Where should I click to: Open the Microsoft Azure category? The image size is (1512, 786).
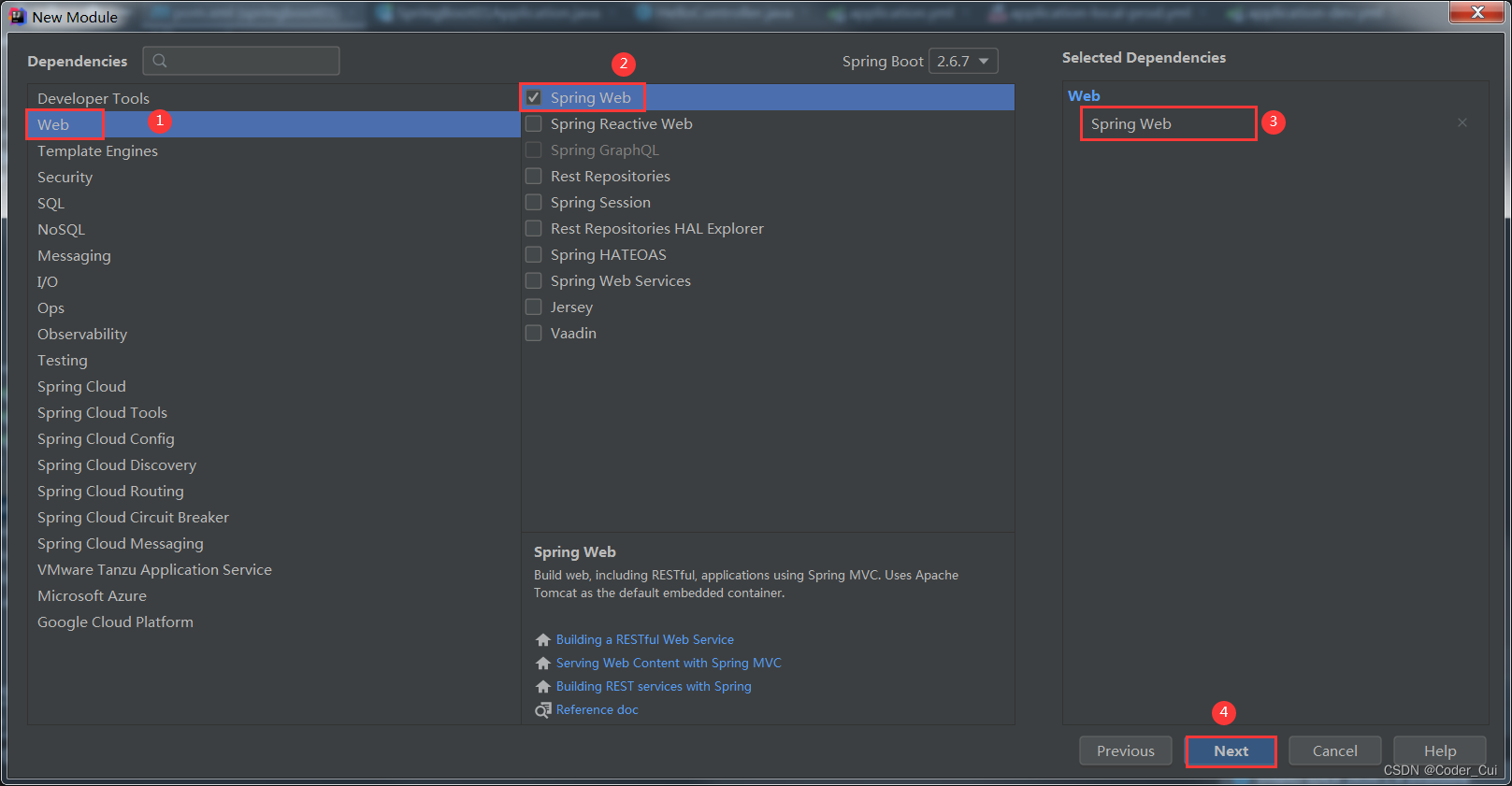coord(274,595)
